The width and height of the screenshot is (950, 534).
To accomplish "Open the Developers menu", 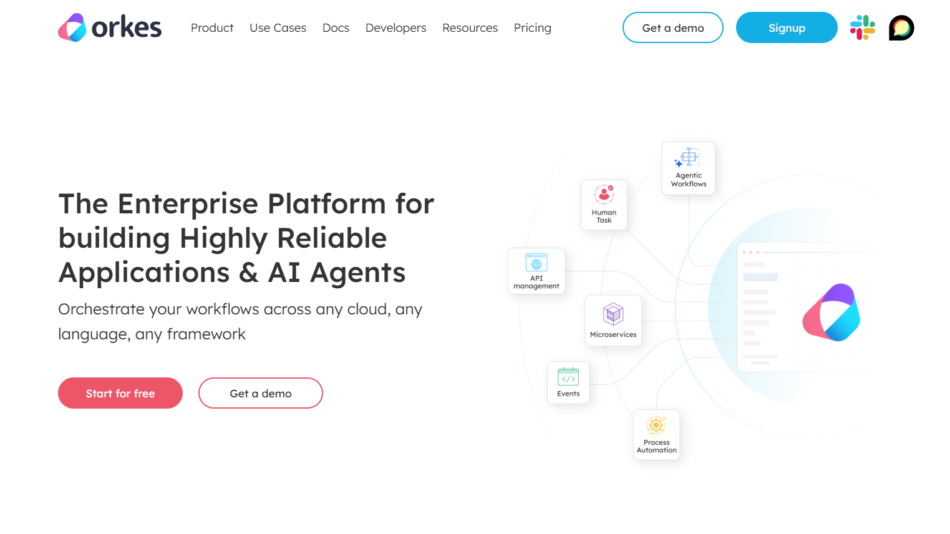I will [x=395, y=28].
